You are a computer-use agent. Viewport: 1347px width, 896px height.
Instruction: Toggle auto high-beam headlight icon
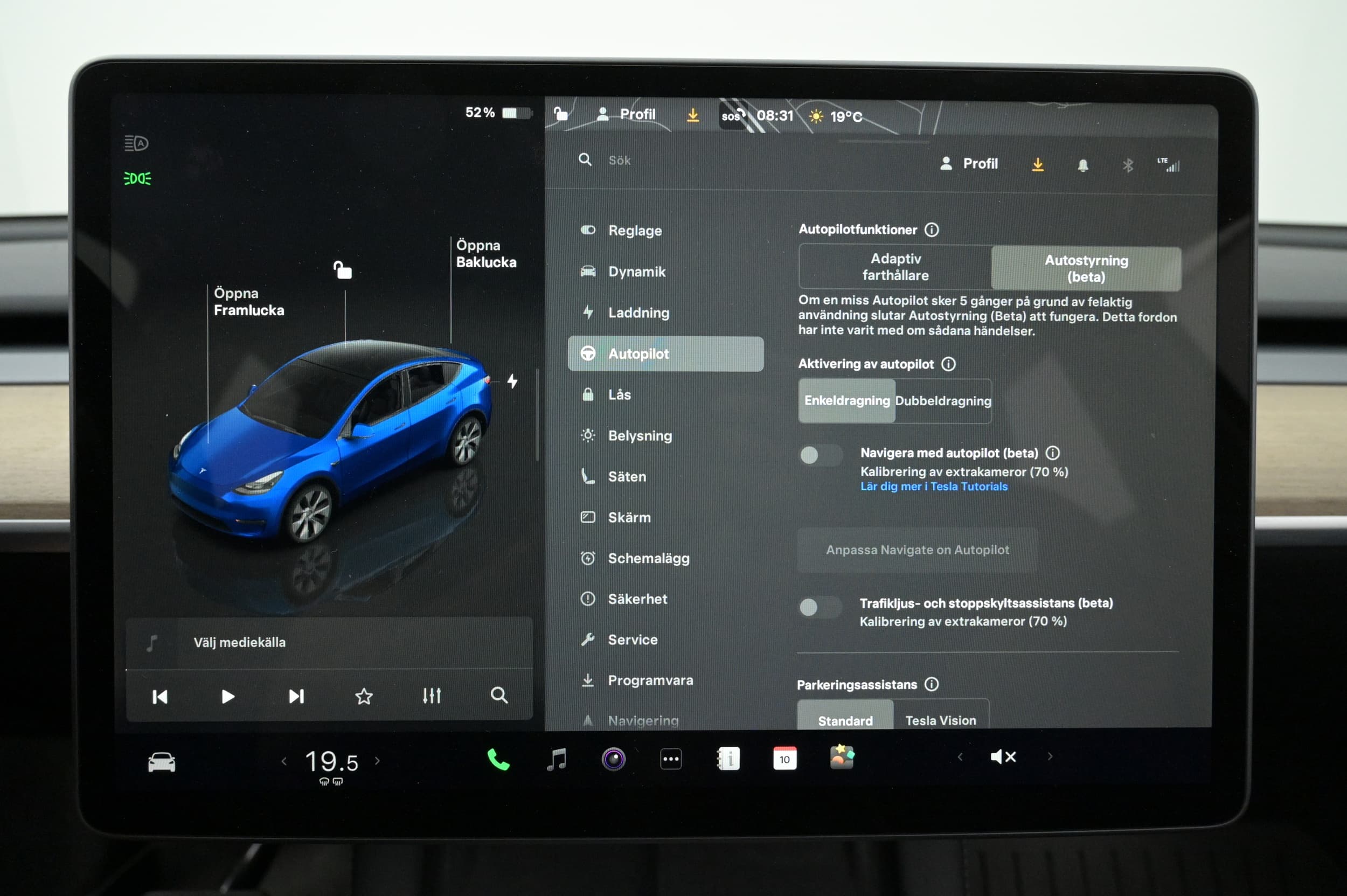click(137, 143)
